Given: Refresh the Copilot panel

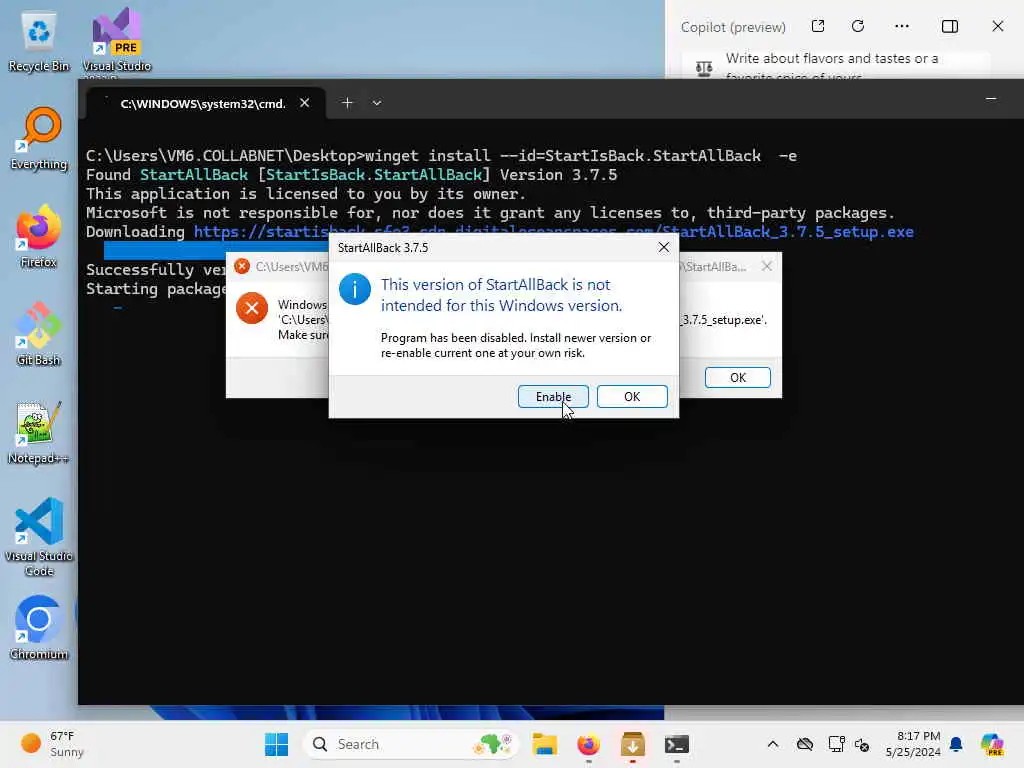Looking at the screenshot, I should click(858, 26).
